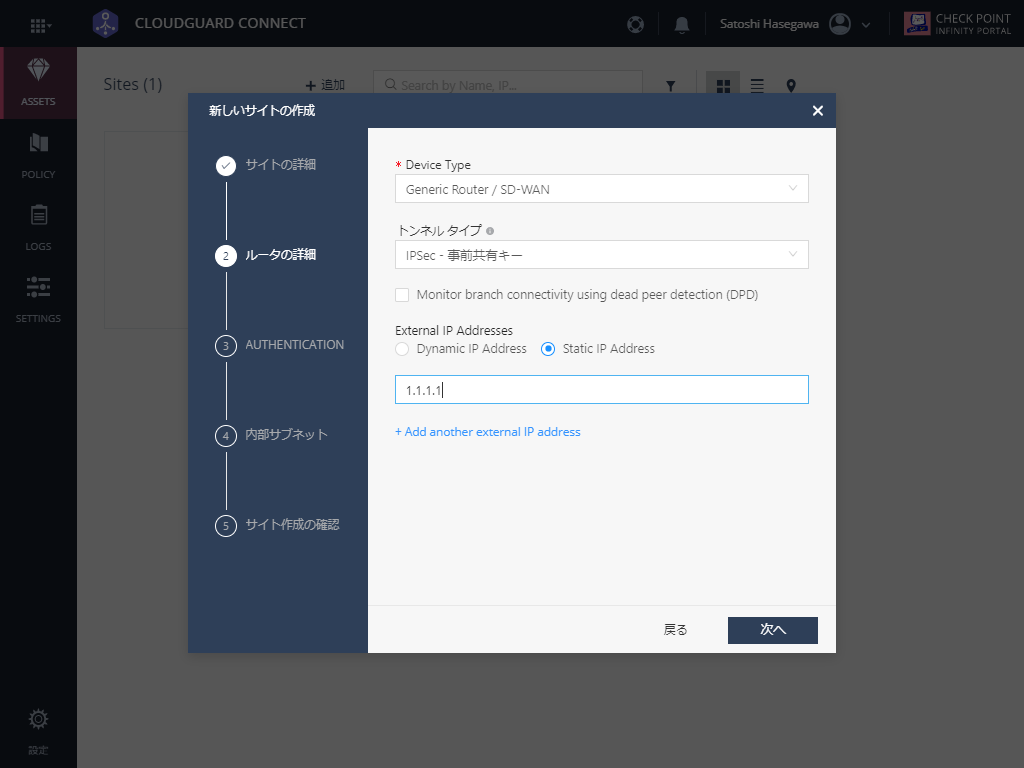Enable dead peer detection monitoring checkbox
Viewport: 1024px width, 768px height.
[x=402, y=295]
